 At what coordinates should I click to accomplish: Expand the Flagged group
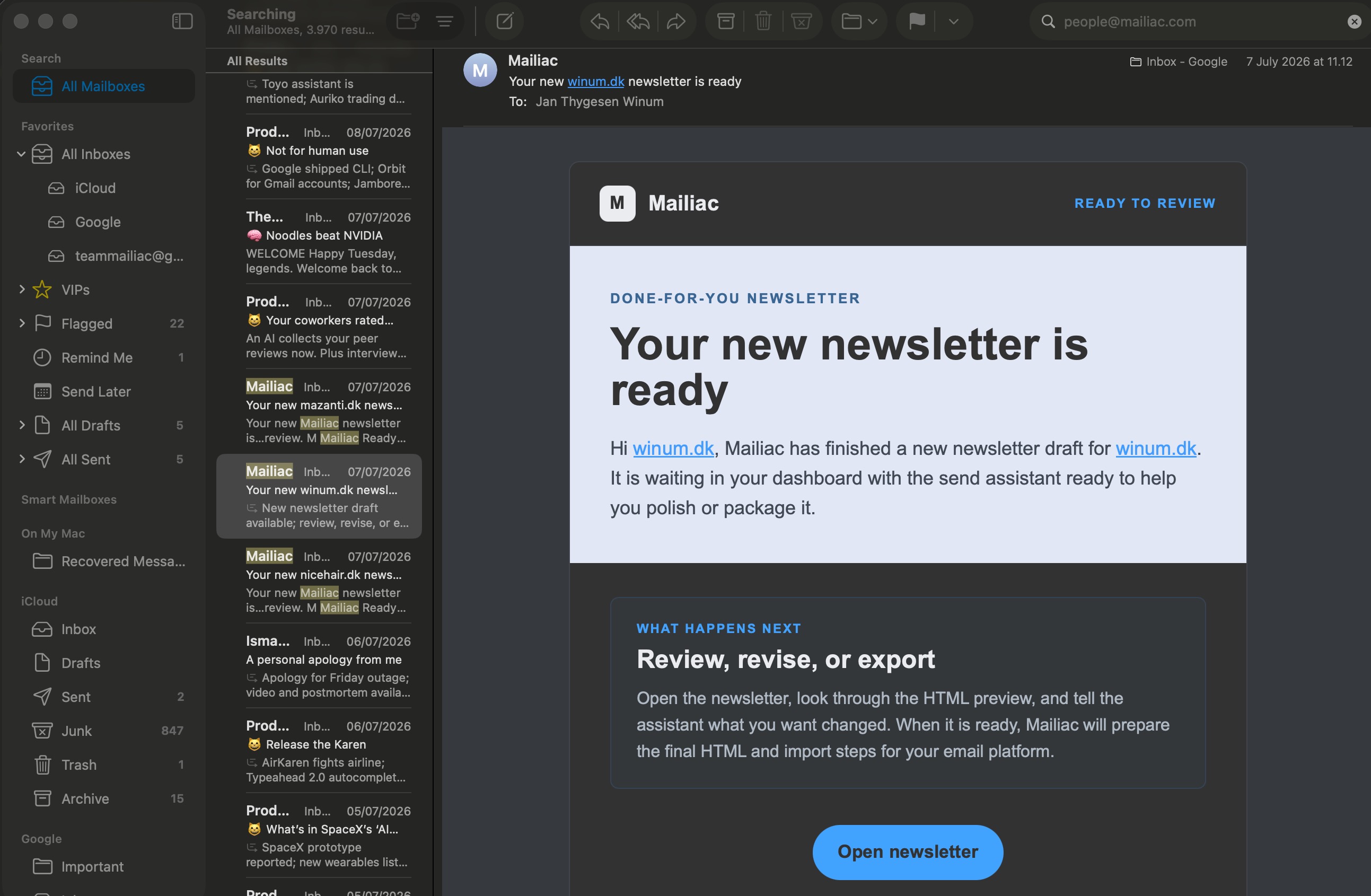point(21,323)
